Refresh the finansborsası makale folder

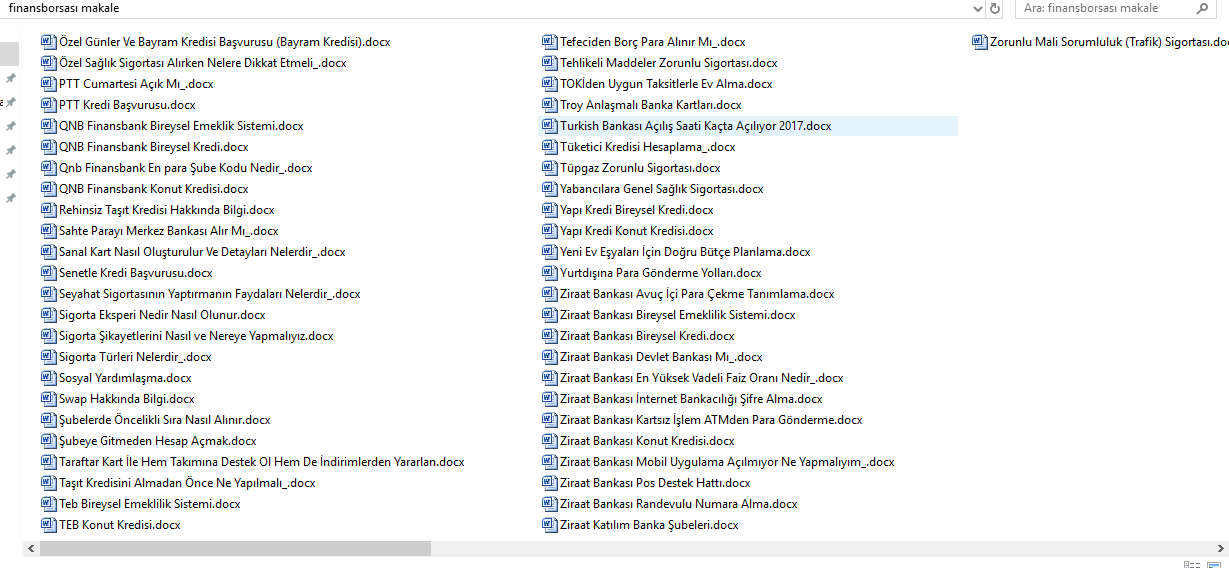[995, 8]
